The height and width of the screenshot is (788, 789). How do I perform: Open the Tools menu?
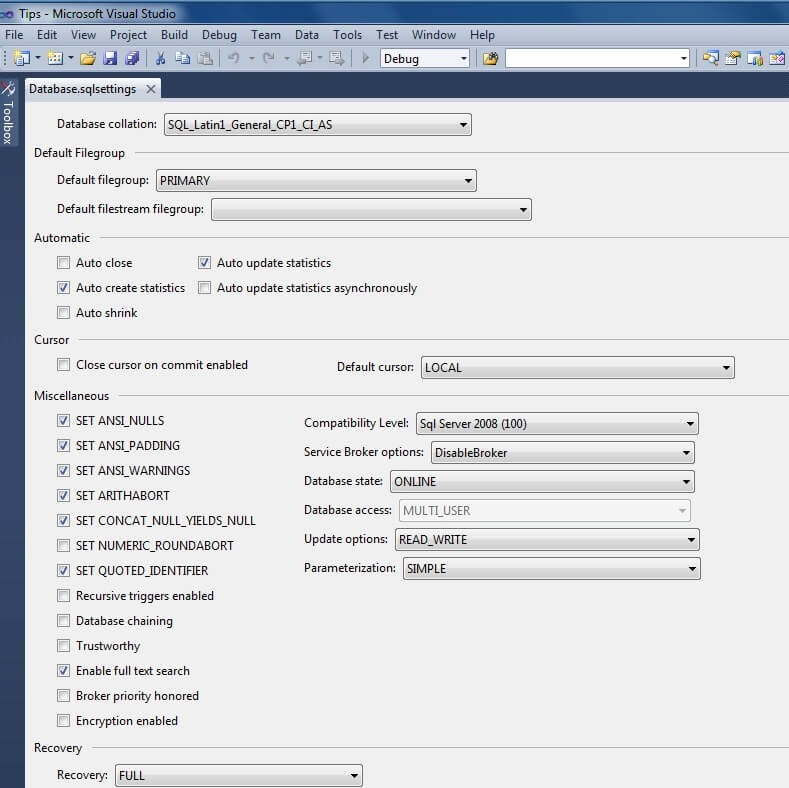coord(347,35)
